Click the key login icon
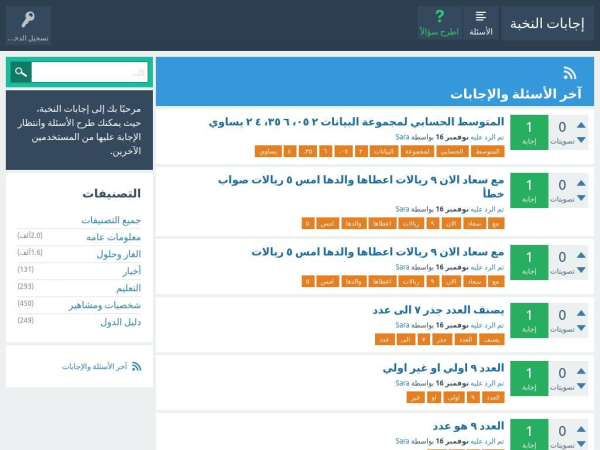The image size is (600, 450). 27,19
